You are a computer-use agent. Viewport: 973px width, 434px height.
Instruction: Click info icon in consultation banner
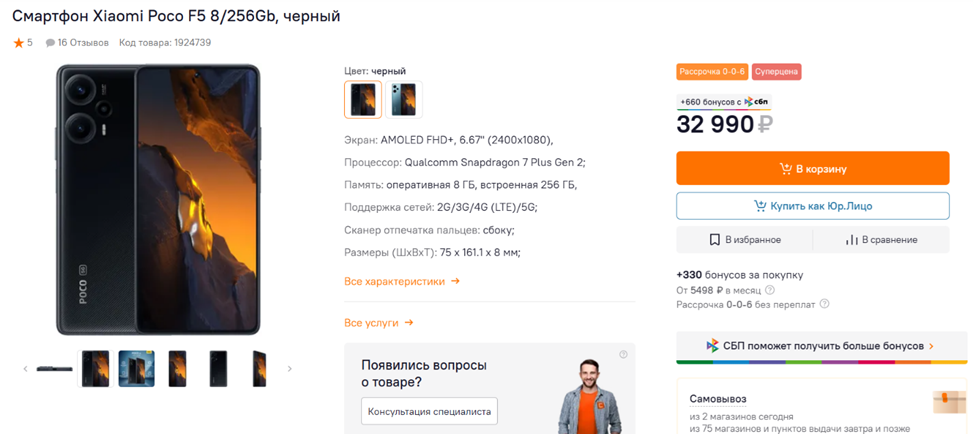(623, 354)
